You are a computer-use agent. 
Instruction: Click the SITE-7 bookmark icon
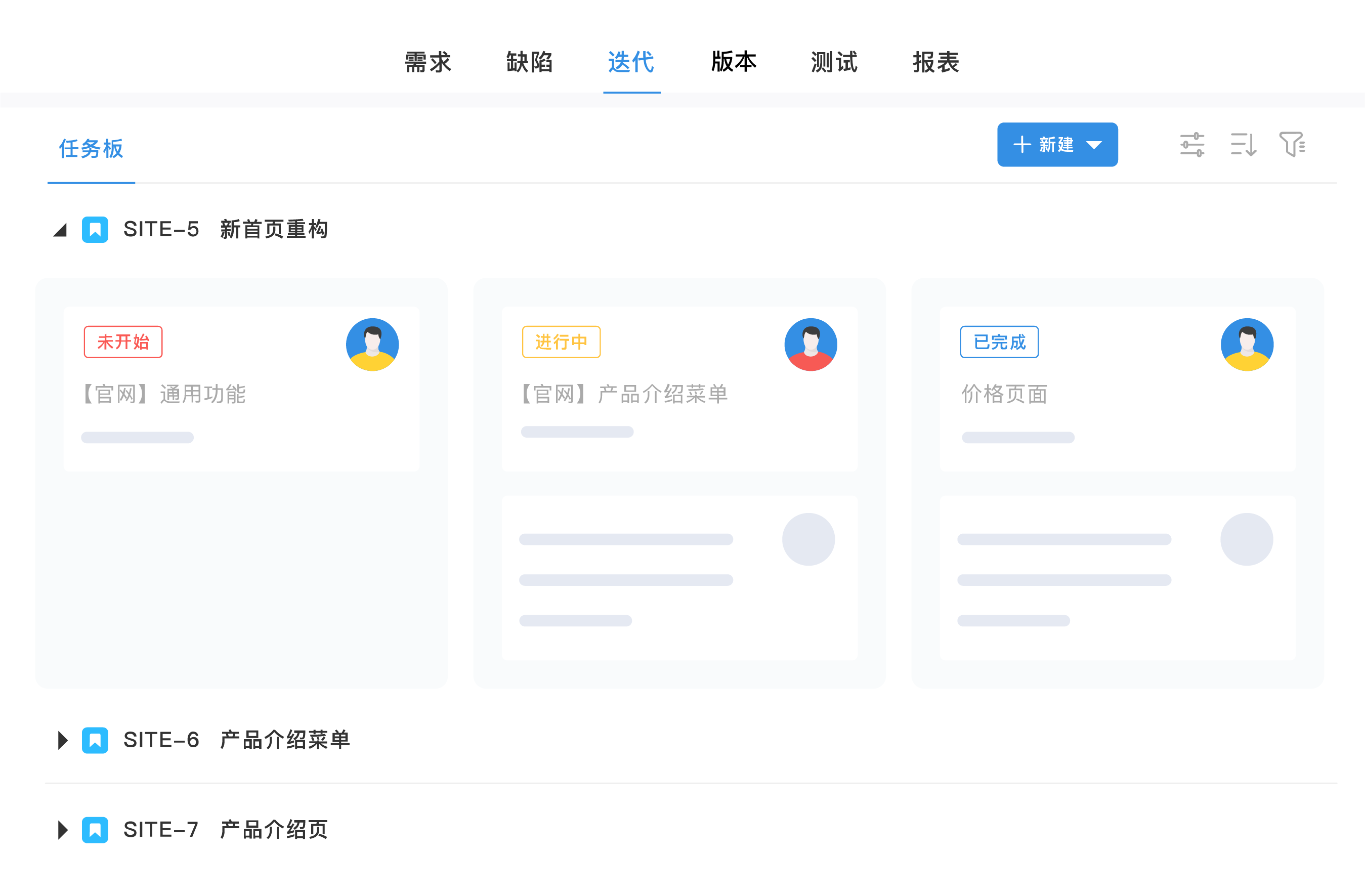95,829
